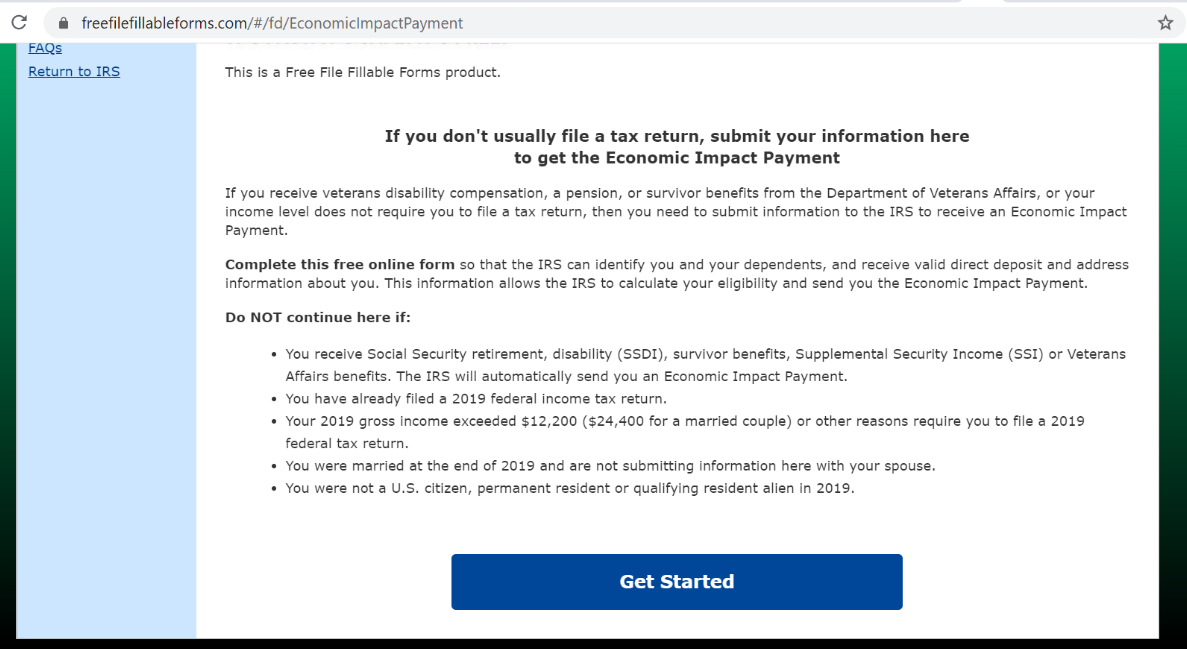This screenshot has height=649, width=1187.
Task: Follow the Return to IRS link
Action: pyautogui.click(x=74, y=72)
